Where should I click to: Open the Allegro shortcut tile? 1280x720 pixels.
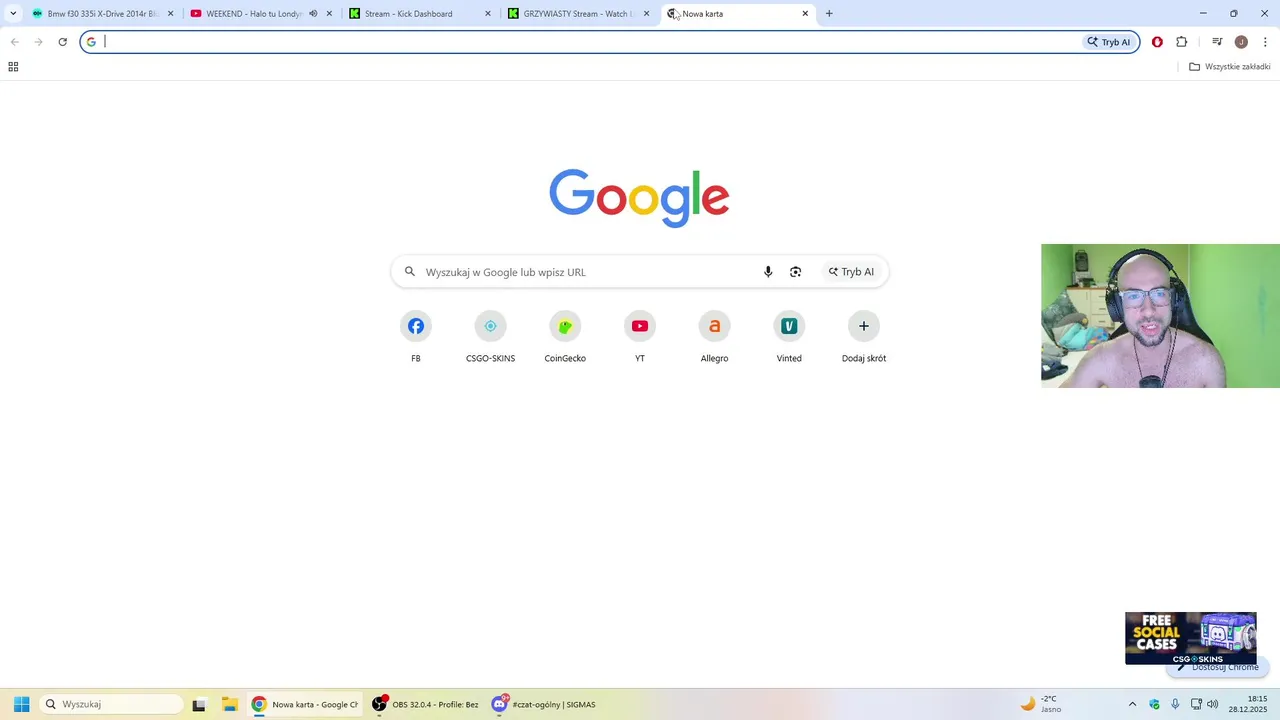(714, 337)
